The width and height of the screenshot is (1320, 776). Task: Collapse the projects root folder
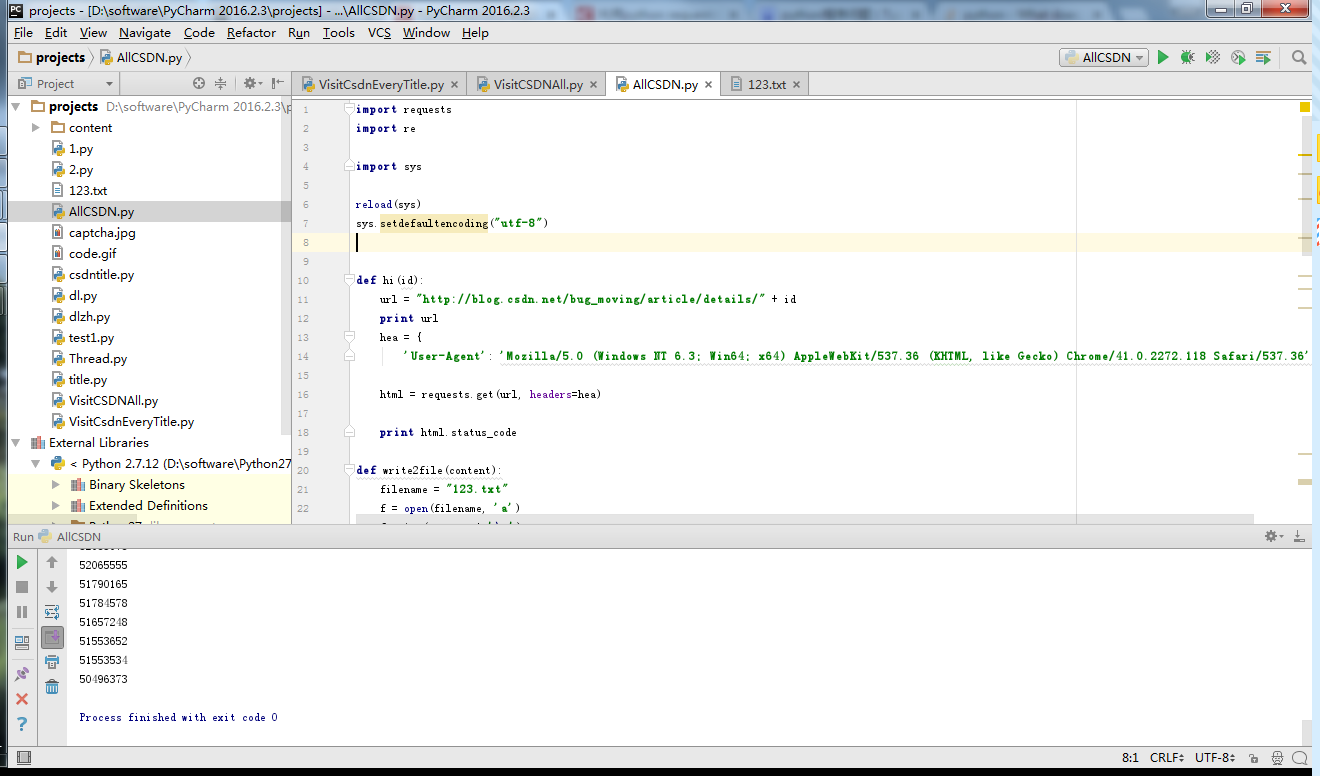pyautogui.click(x=16, y=106)
